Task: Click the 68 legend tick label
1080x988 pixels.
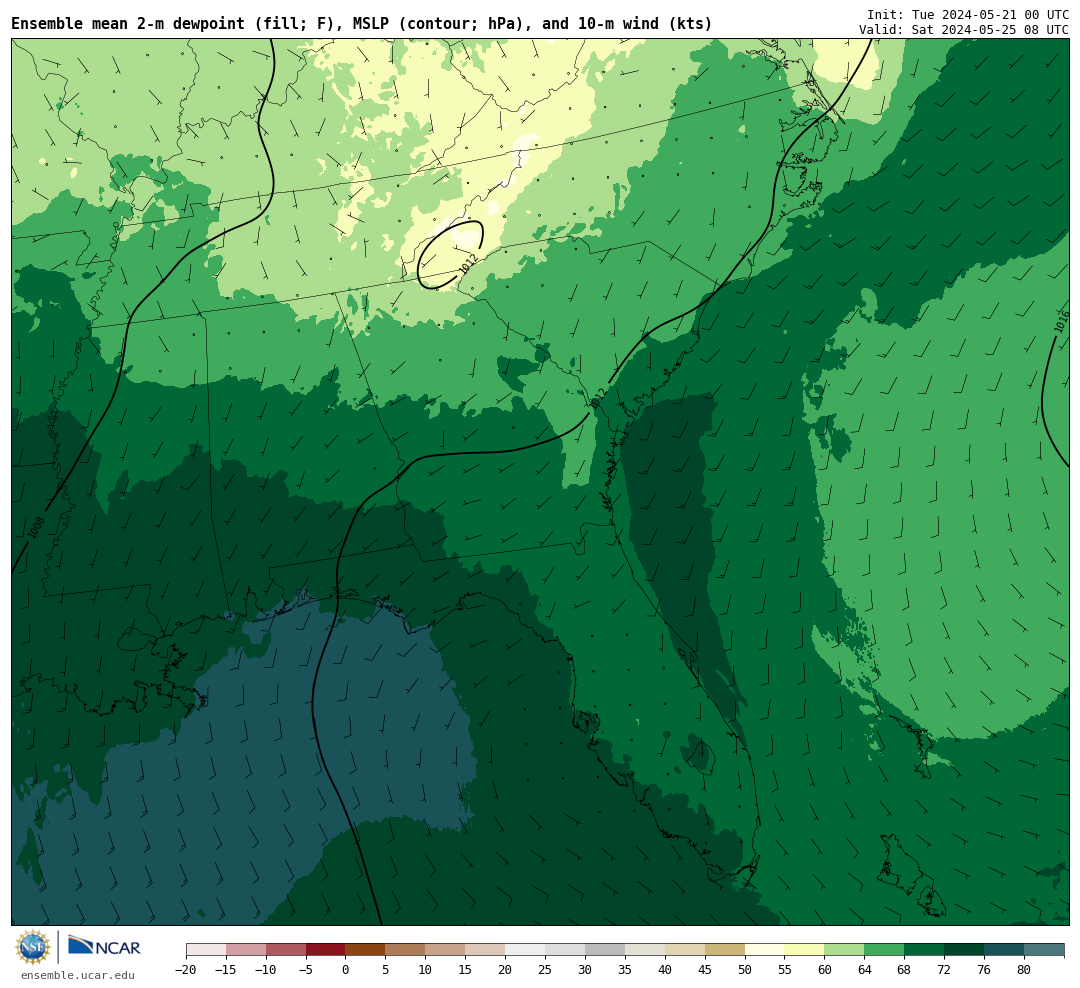Action: (x=904, y=970)
